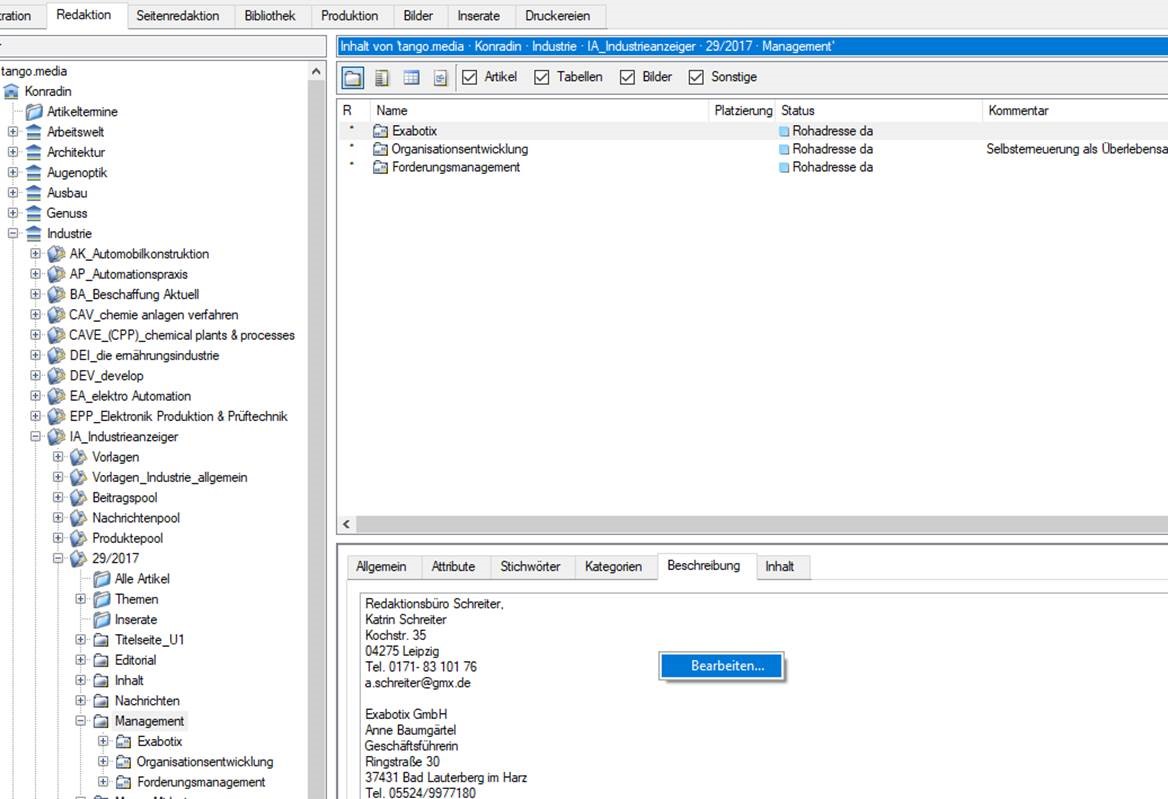Click the image document view icon in the toolbar
The image size is (1168, 799).
click(440, 77)
